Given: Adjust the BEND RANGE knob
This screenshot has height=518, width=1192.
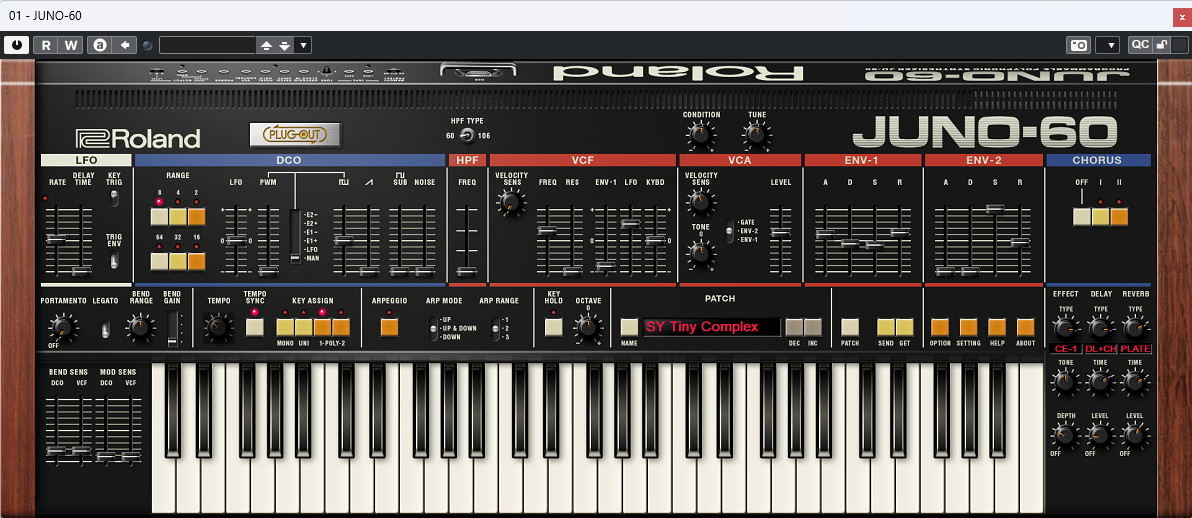Looking at the screenshot, I should point(139,327).
